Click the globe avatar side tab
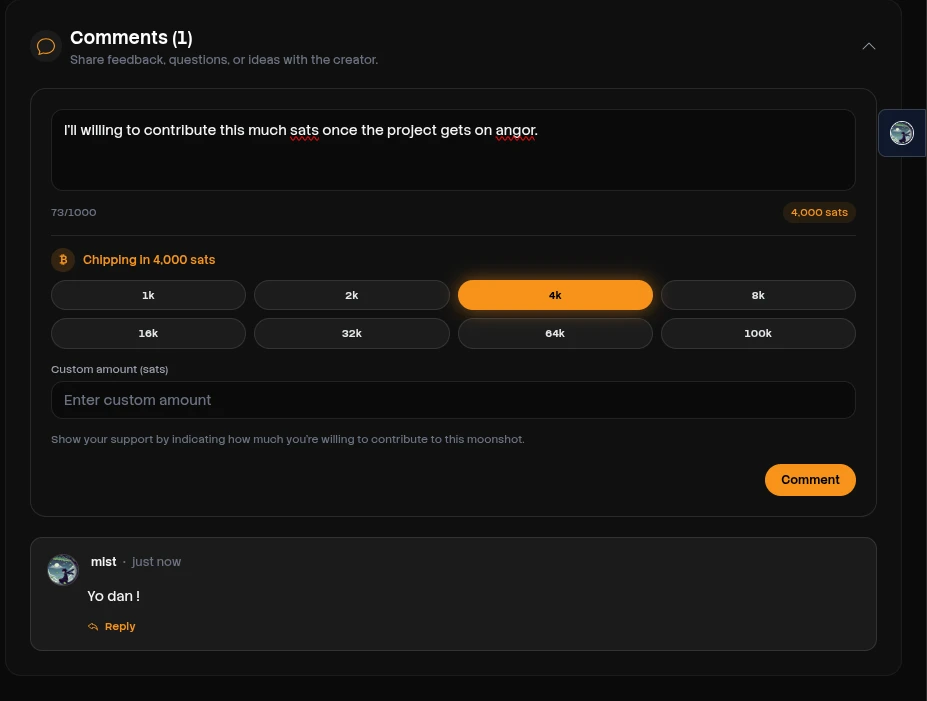The width and height of the screenshot is (927, 701). click(x=902, y=133)
